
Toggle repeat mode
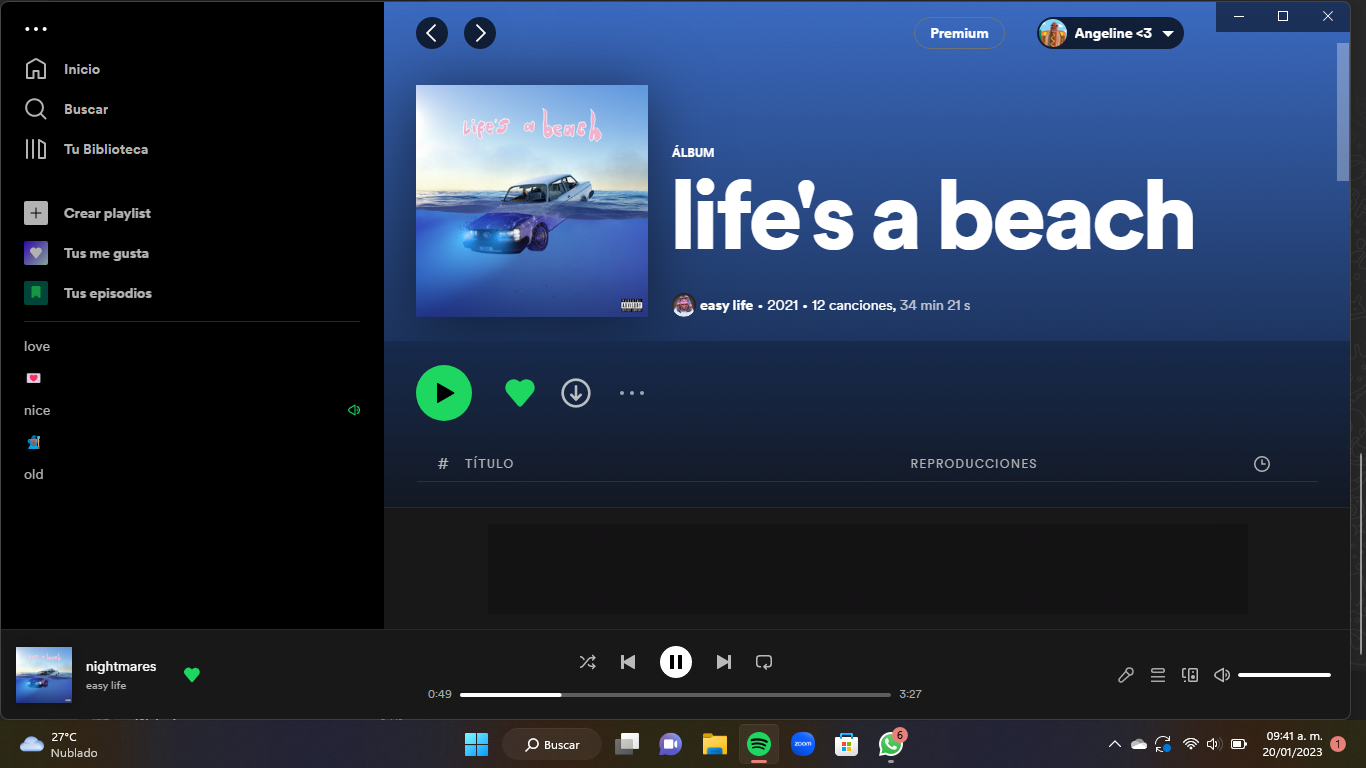tap(764, 662)
